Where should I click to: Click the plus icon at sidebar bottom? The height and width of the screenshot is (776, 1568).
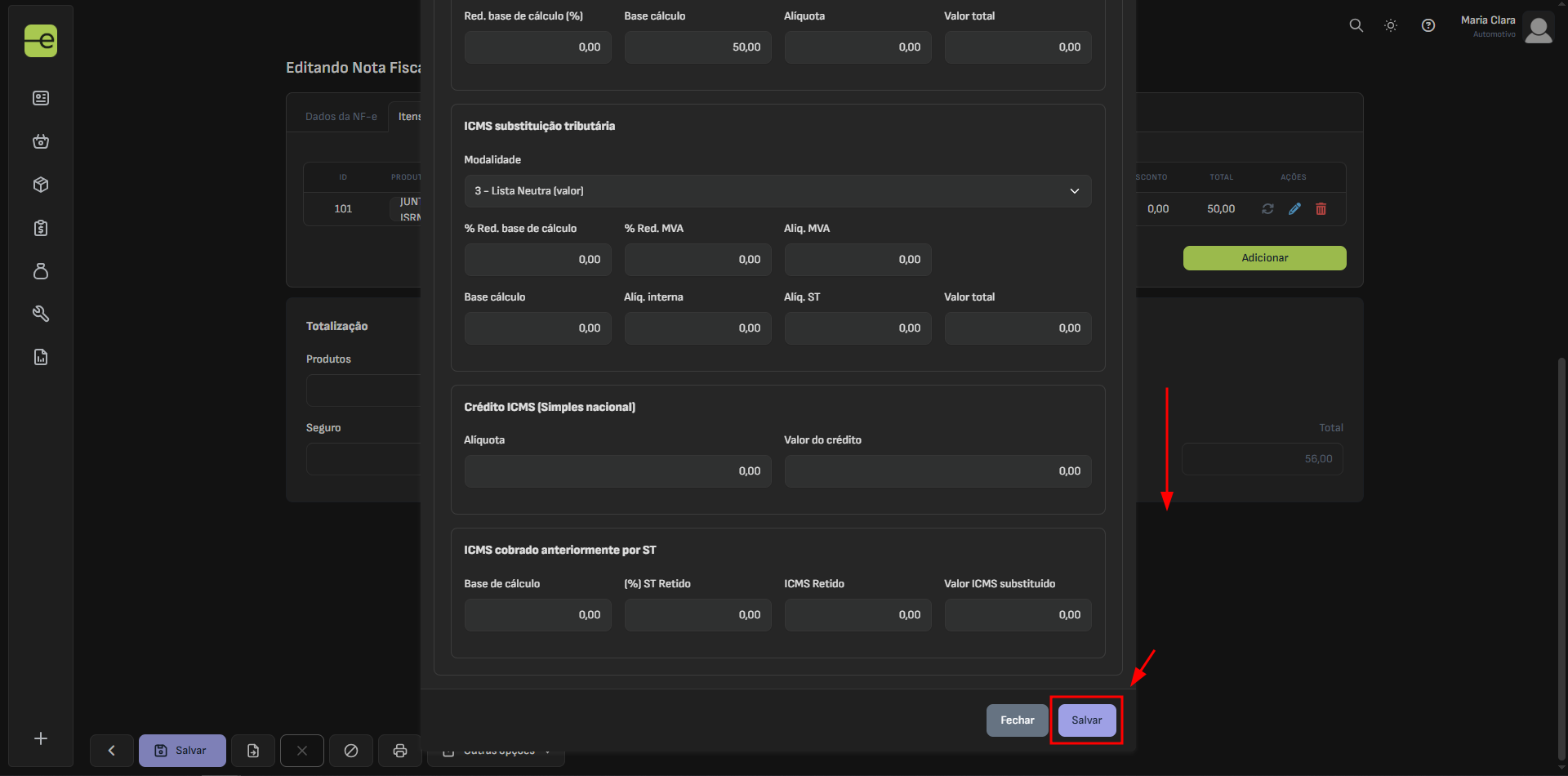pyautogui.click(x=41, y=738)
